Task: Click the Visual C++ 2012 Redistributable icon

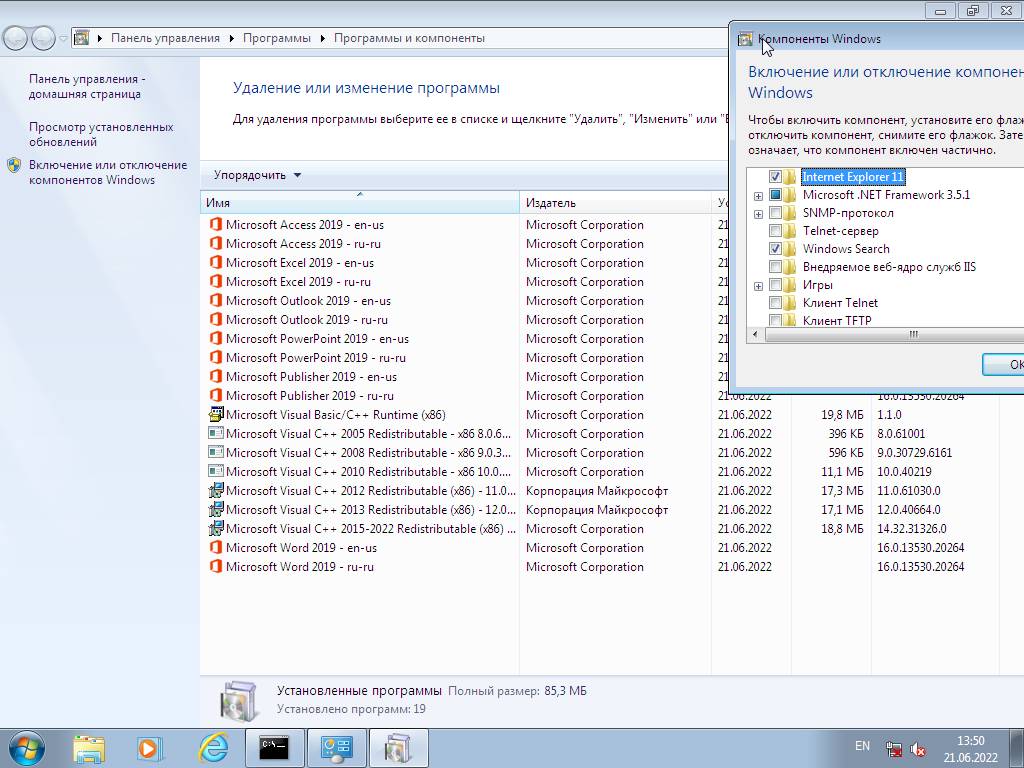Action: point(216,490)
